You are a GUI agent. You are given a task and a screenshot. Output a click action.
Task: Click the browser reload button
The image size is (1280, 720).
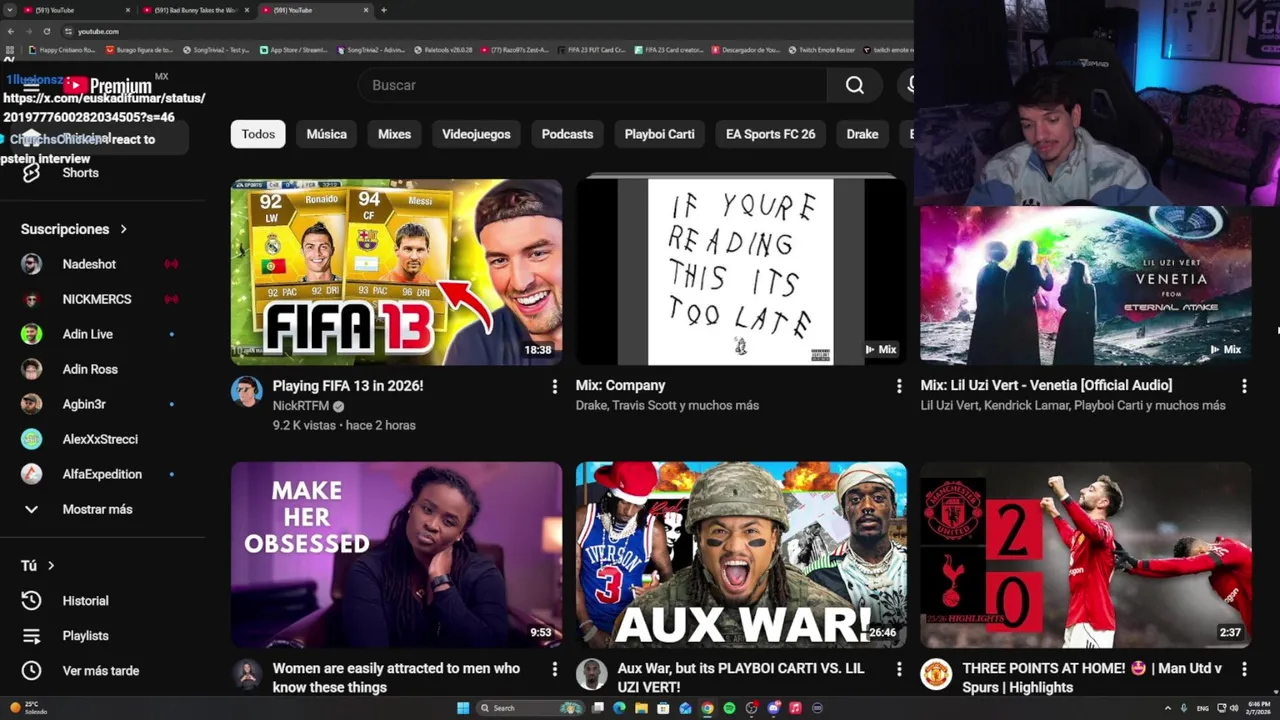click(46, 31)
